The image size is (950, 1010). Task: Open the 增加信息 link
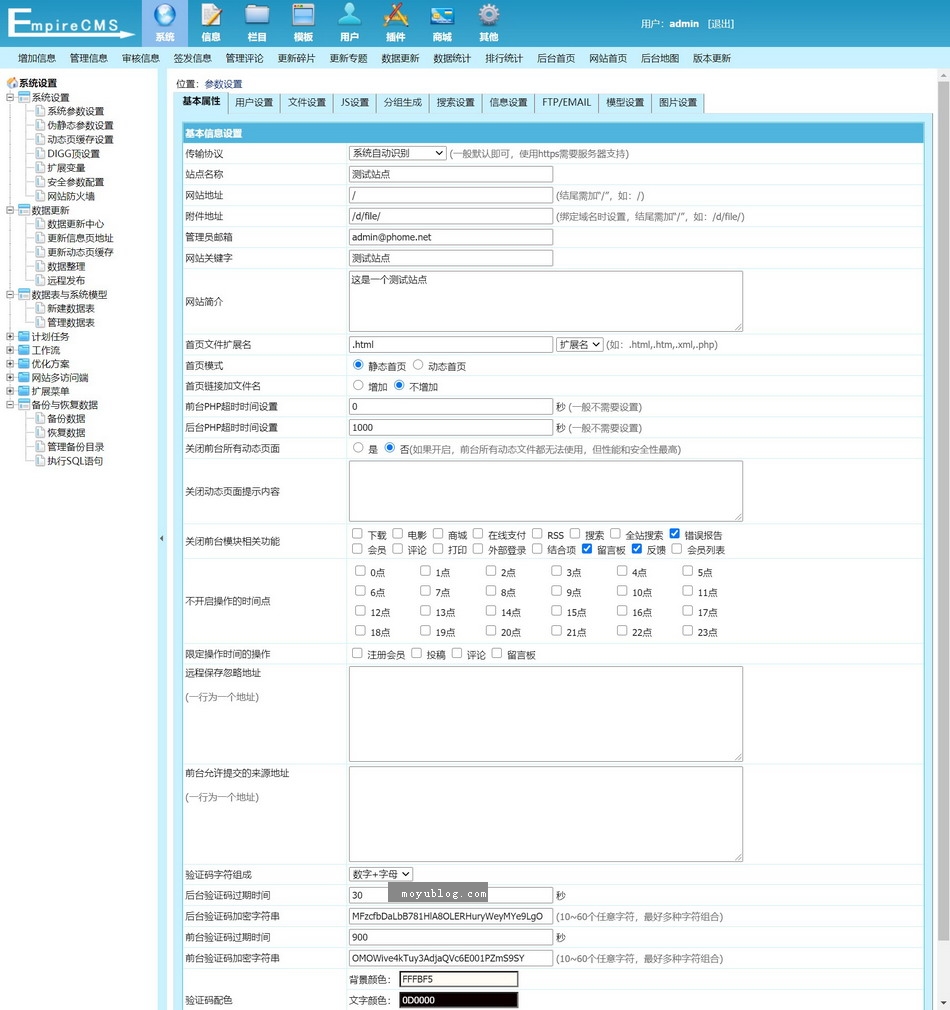[x=37, y=58]
